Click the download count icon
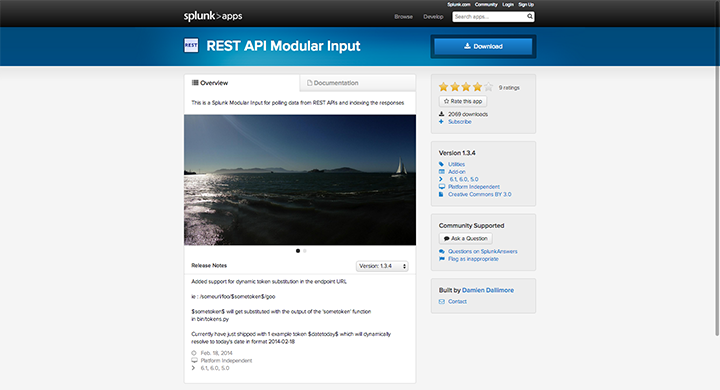The width and height of the screenshot is (720, 390). [441, 114]
